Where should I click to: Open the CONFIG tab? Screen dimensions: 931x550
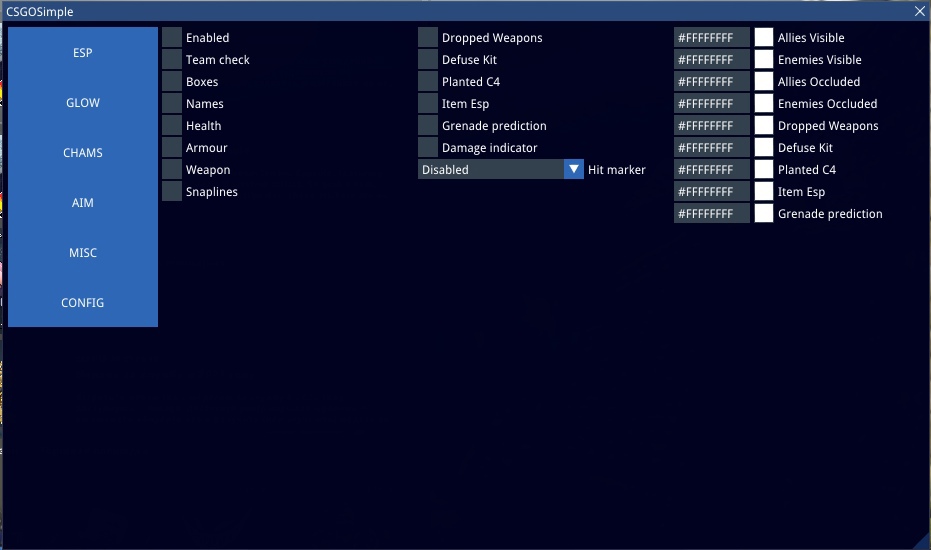tap(83, 302)
